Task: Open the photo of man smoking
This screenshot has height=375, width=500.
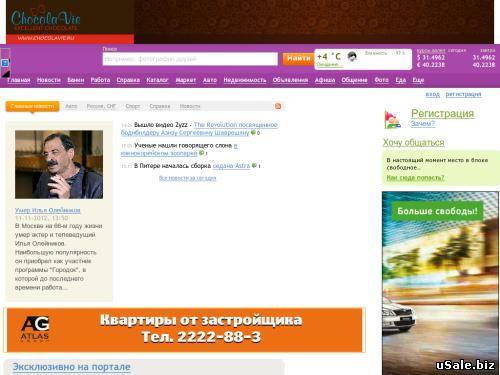Action: point(59,164)
